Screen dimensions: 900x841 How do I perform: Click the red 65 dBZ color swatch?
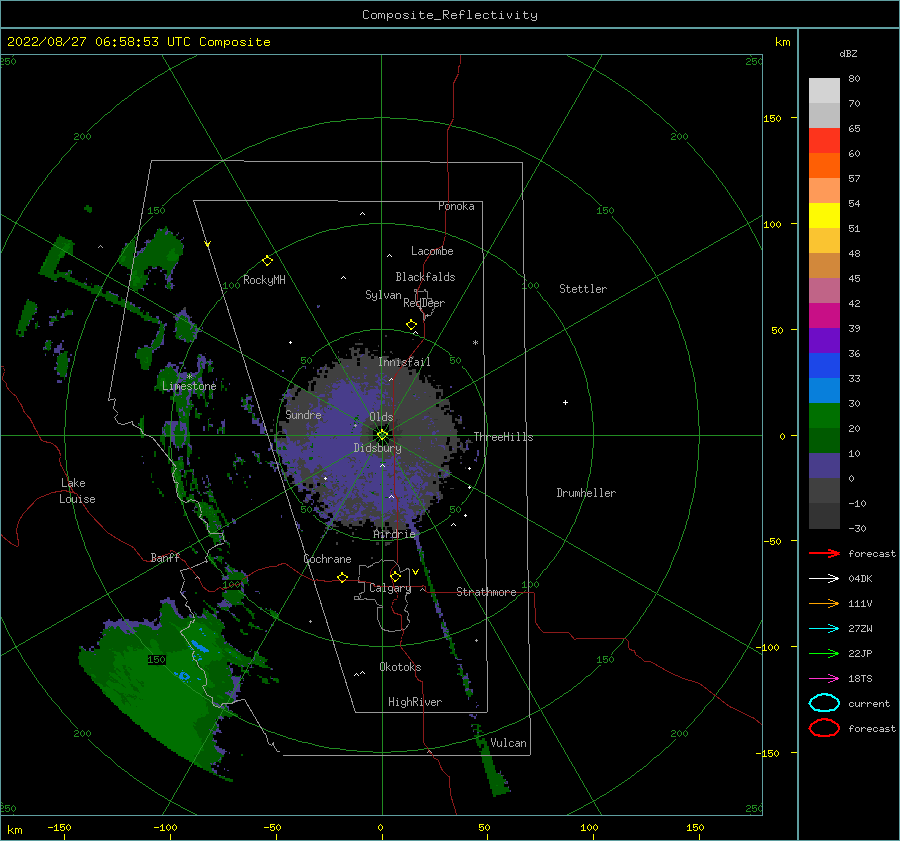pos(824,141)
